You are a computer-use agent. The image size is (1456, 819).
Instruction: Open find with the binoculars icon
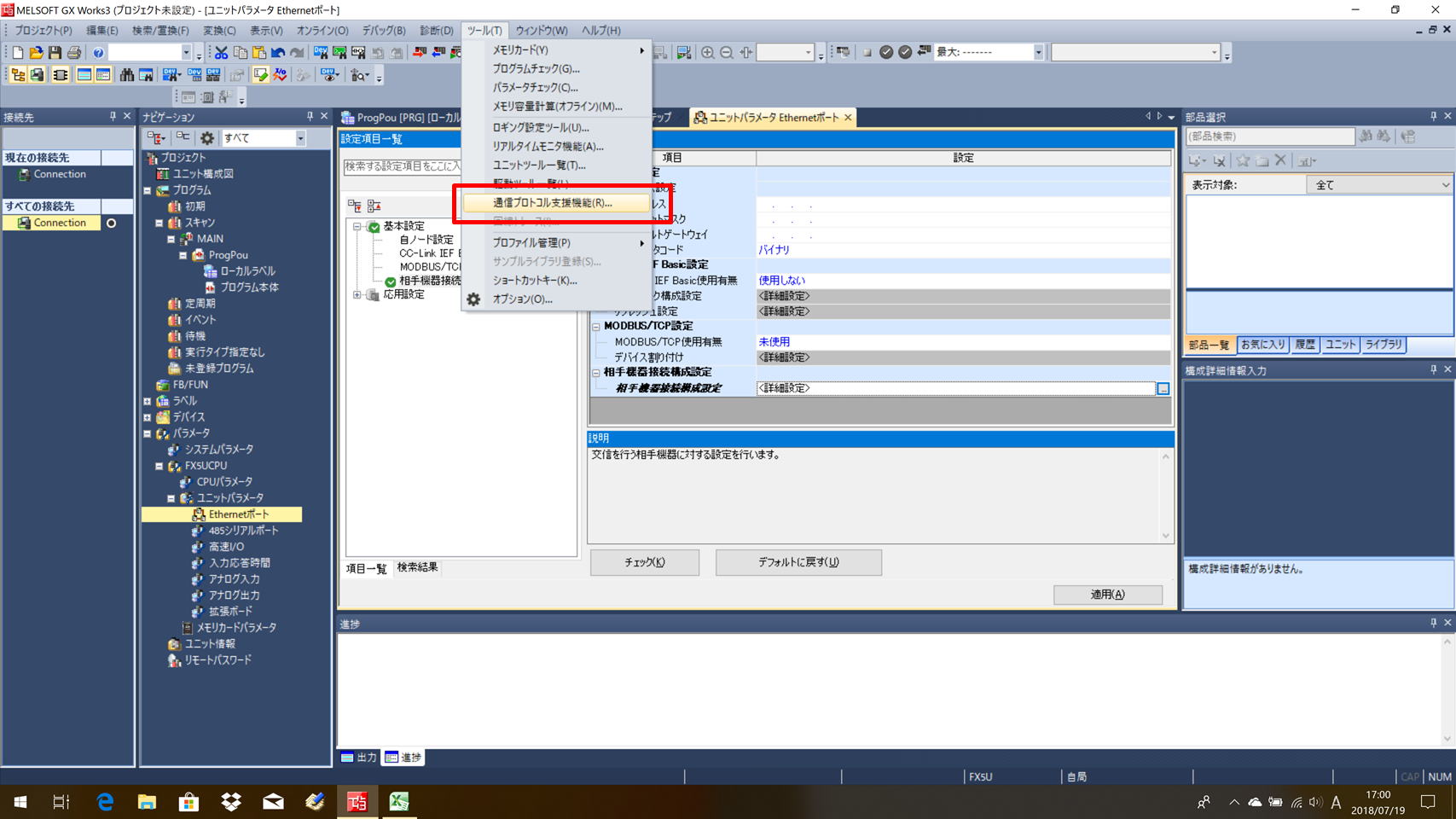coord(127,75)
